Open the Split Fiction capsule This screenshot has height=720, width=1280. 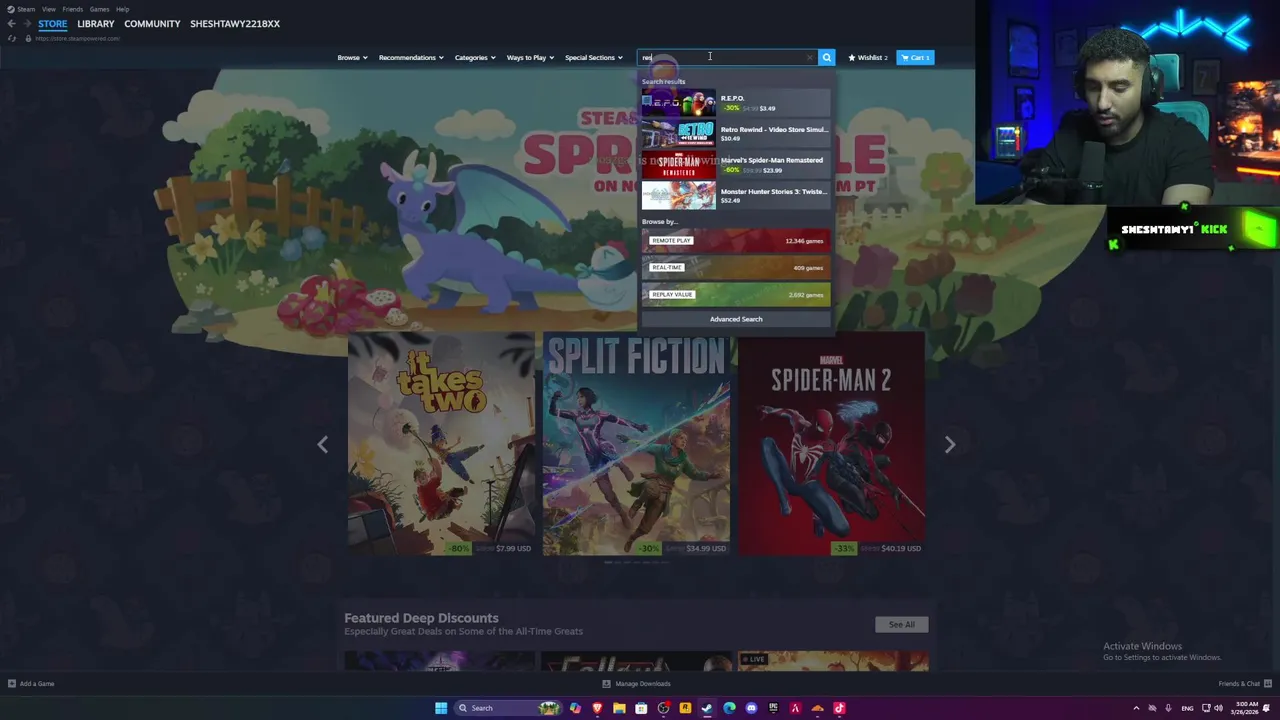(x=636, y=444)
